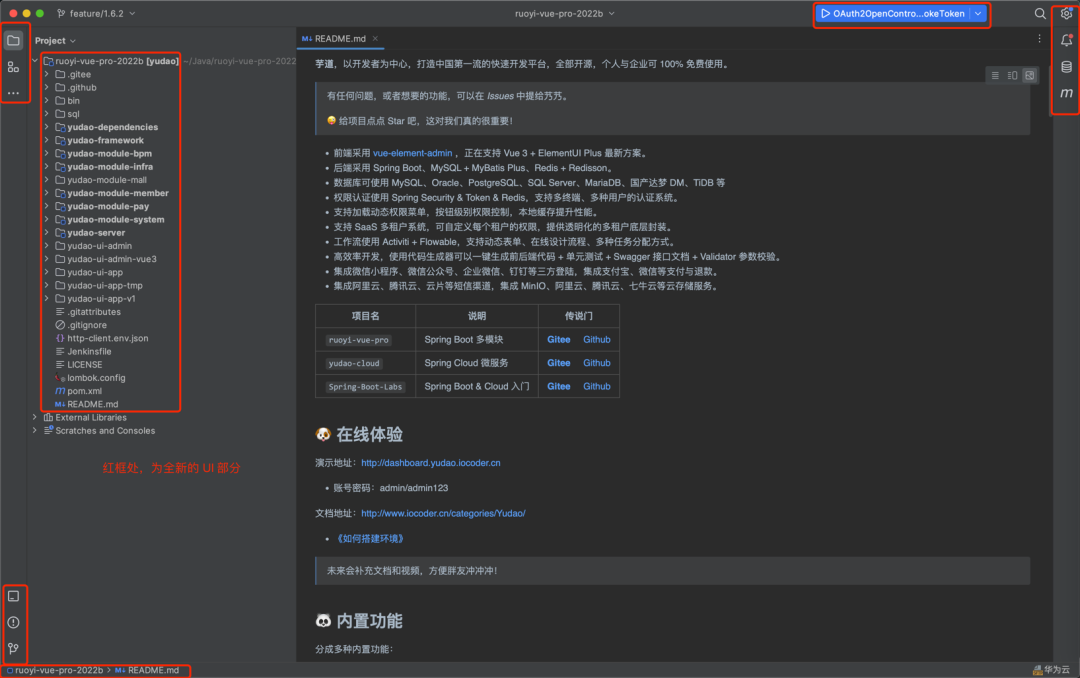Click the notifications bell icon

point(1065,39)
